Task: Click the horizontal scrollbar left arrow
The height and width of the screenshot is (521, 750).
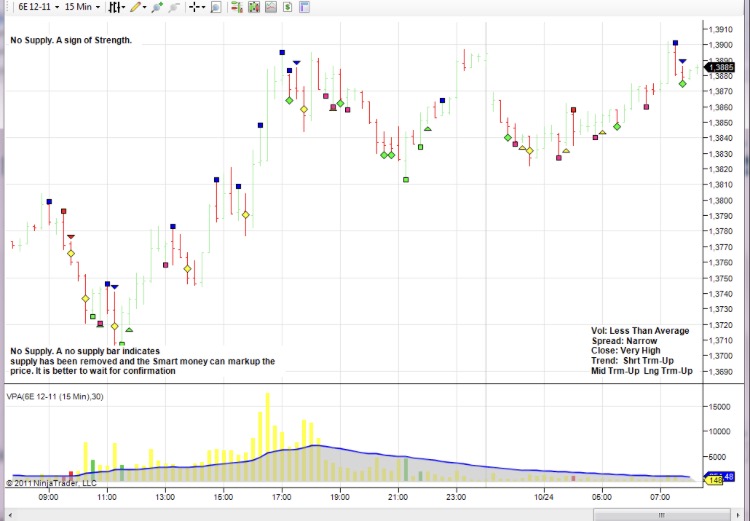Action: pyautogui.click(x=9, y=515)
